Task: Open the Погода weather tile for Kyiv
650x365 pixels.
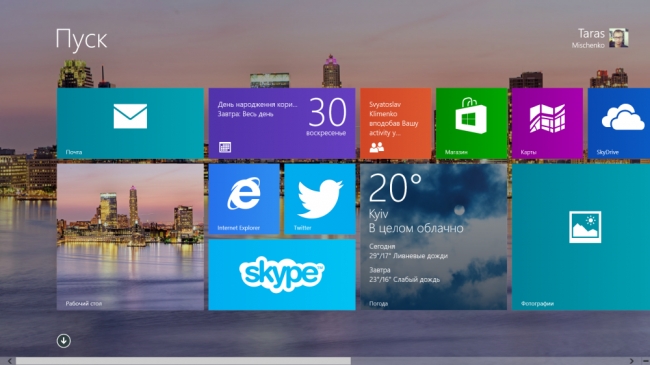Action: coord(434,237)
